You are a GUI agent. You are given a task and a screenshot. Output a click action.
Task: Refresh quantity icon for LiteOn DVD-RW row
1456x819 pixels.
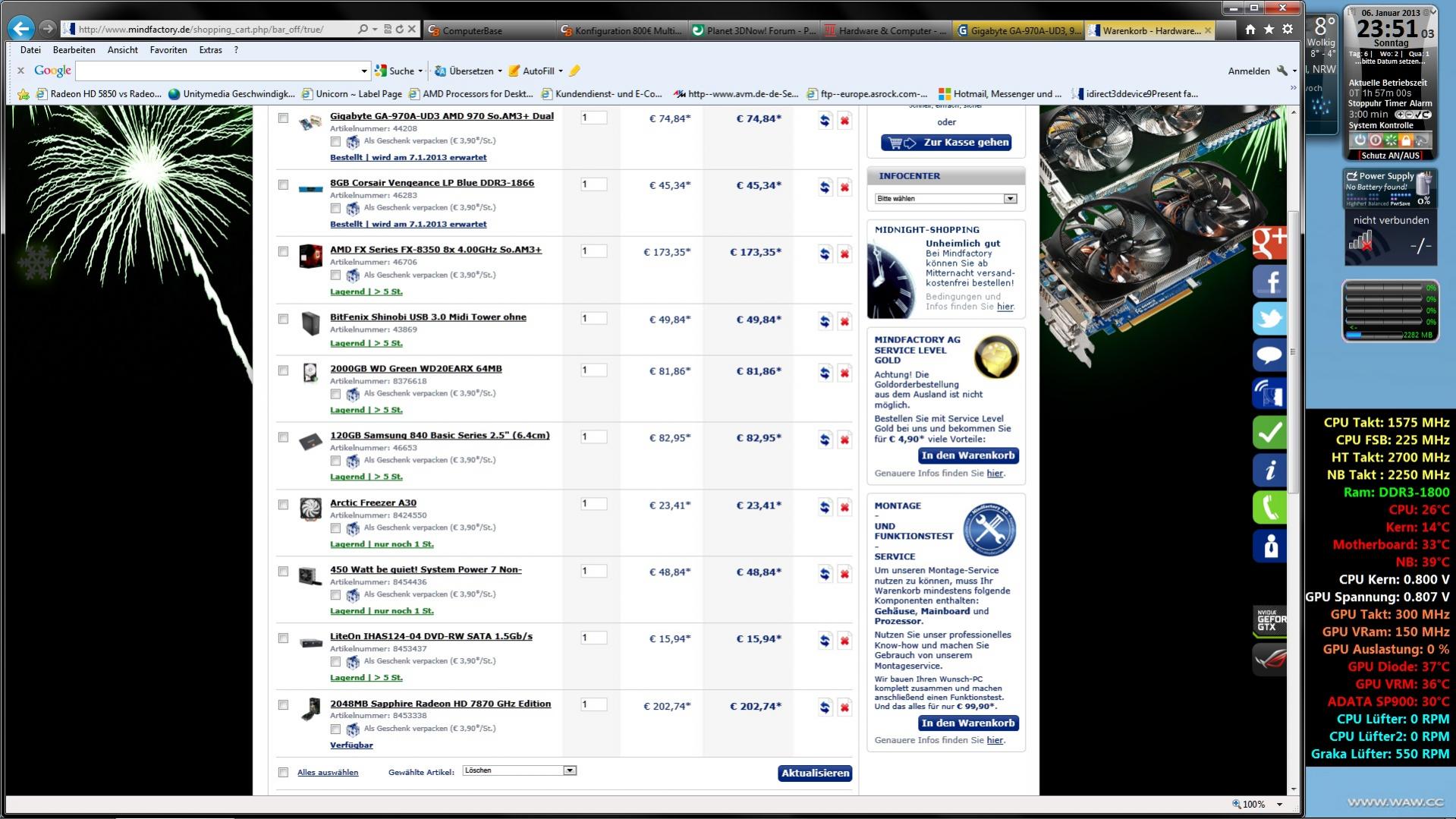pos(825,641)
